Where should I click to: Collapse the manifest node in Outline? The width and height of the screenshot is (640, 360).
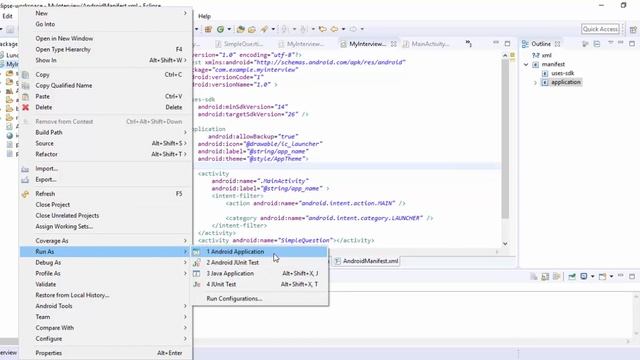[x=526, y=64]
